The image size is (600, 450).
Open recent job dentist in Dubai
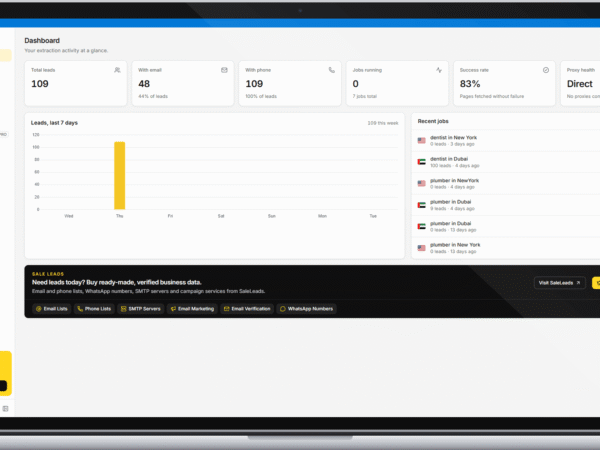[506, 162]
